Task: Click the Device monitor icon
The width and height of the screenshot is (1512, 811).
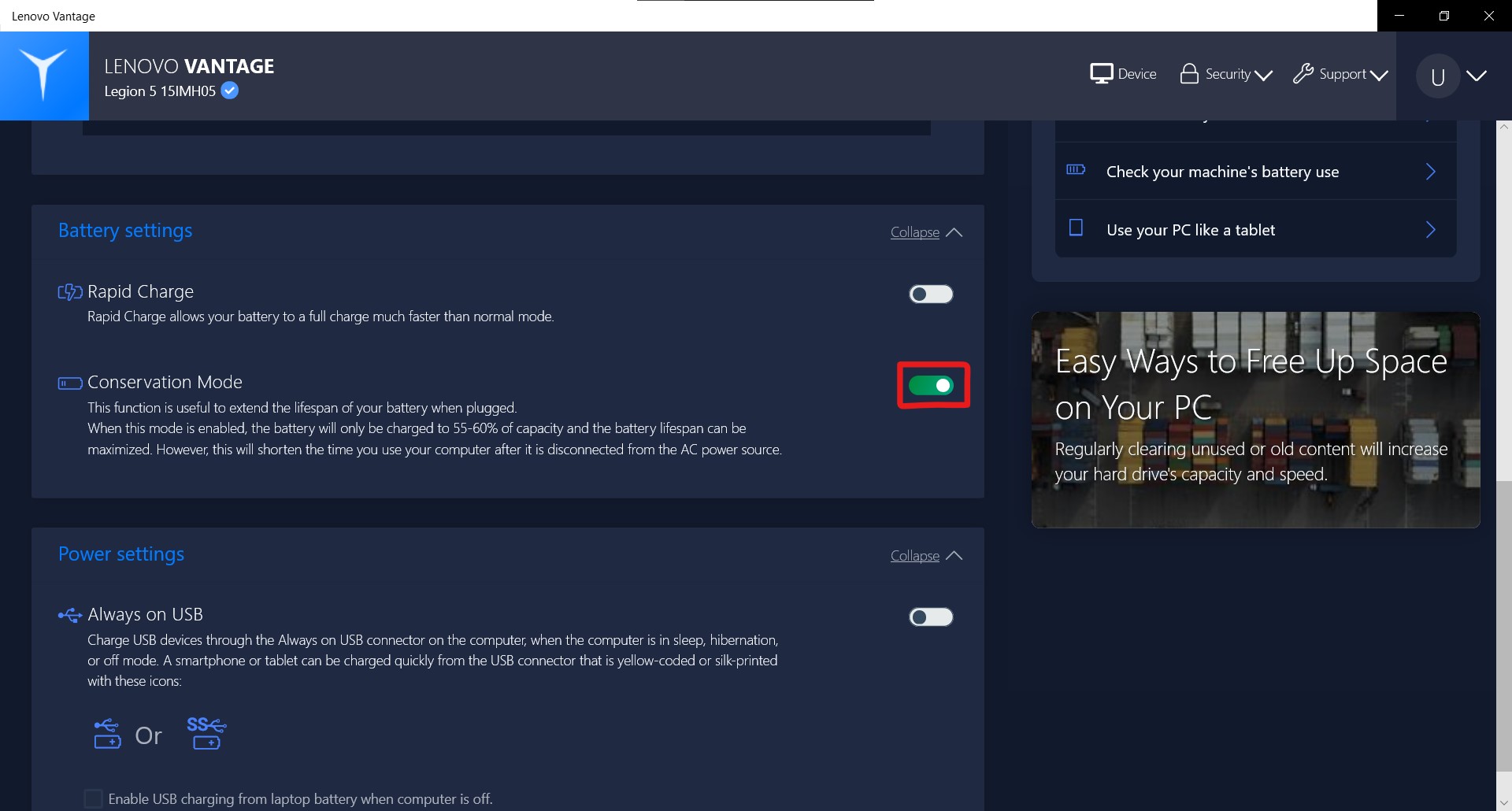Action: coord(1101,74)
